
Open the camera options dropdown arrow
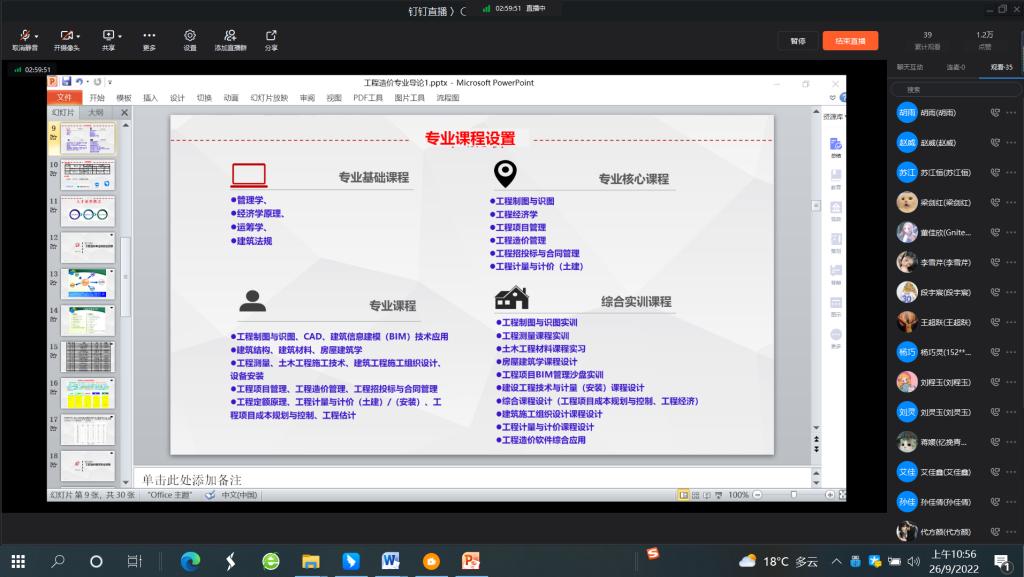(x=80, y=35)
